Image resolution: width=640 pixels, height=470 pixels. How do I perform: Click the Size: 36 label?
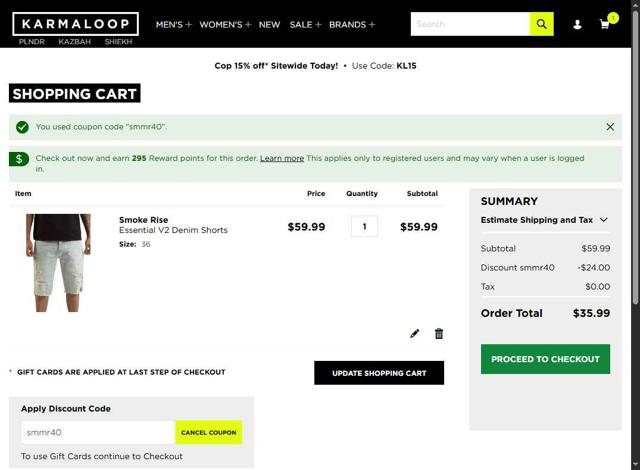point(135,244)
